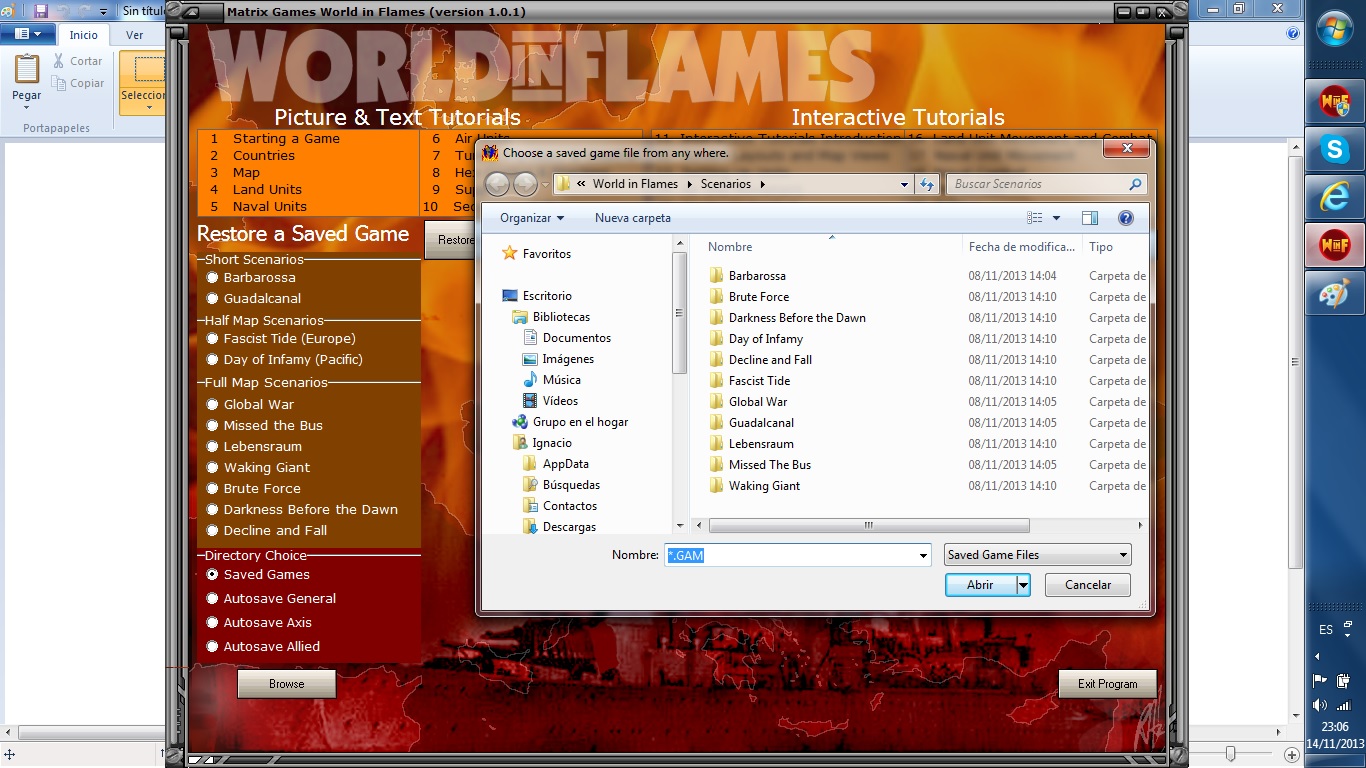Click the file dialog help icon
The image size is (1366, 768).
tap(1126, 218)
